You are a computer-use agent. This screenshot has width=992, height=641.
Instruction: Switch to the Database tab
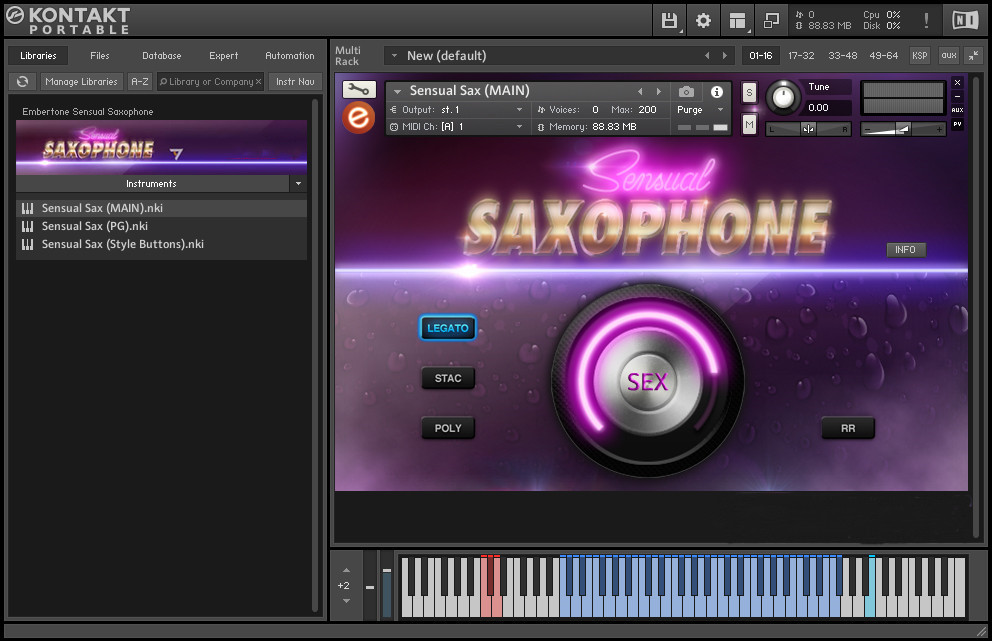pos(161,56)
